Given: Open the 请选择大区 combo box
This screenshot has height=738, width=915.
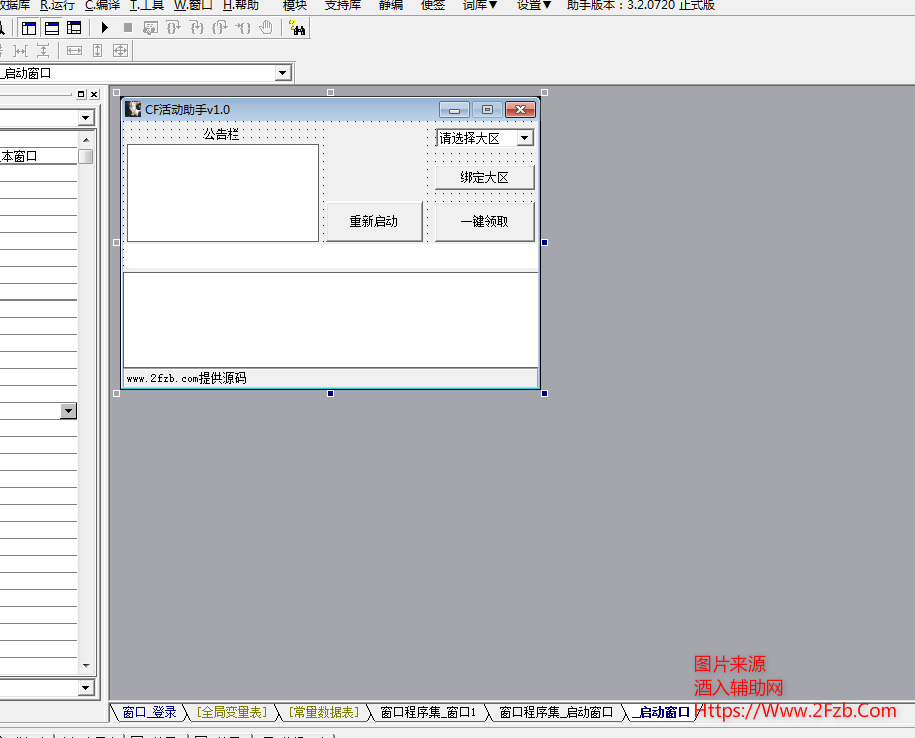Looking at the screenshot, I should (x=525, y=138).
